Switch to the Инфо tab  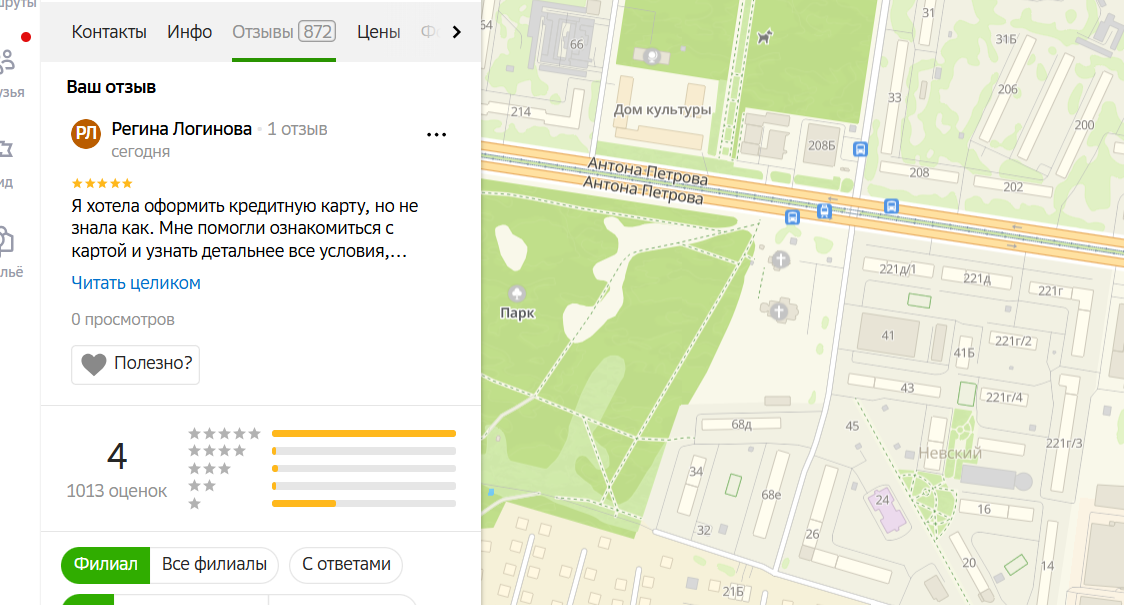189,32
